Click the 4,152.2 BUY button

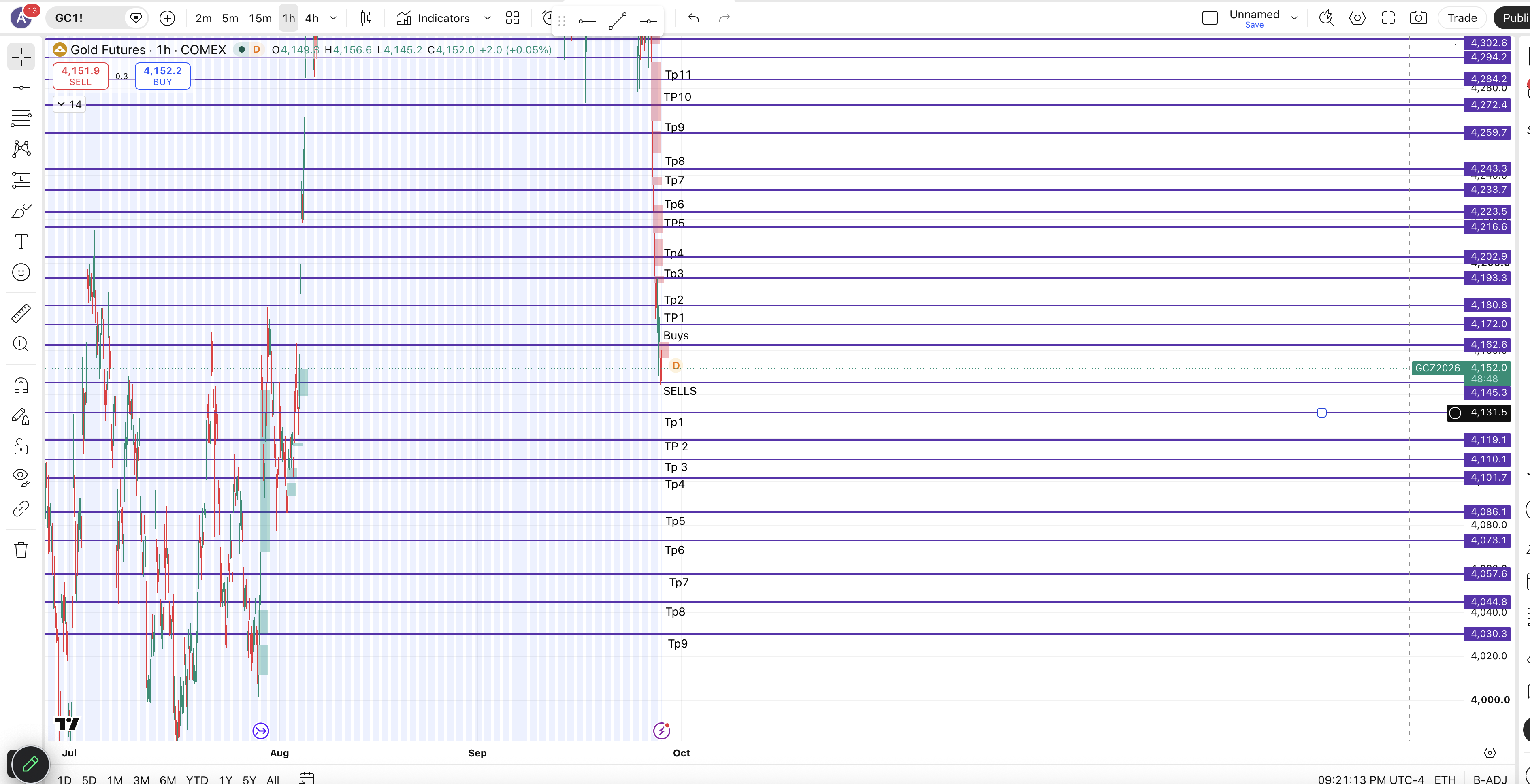coord(163,76)
